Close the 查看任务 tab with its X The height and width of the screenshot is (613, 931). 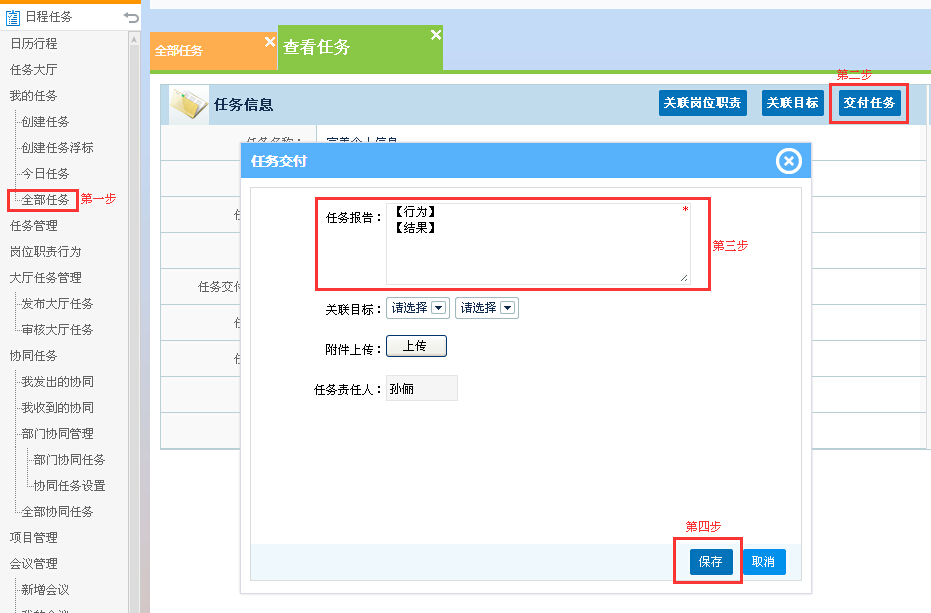435,35
